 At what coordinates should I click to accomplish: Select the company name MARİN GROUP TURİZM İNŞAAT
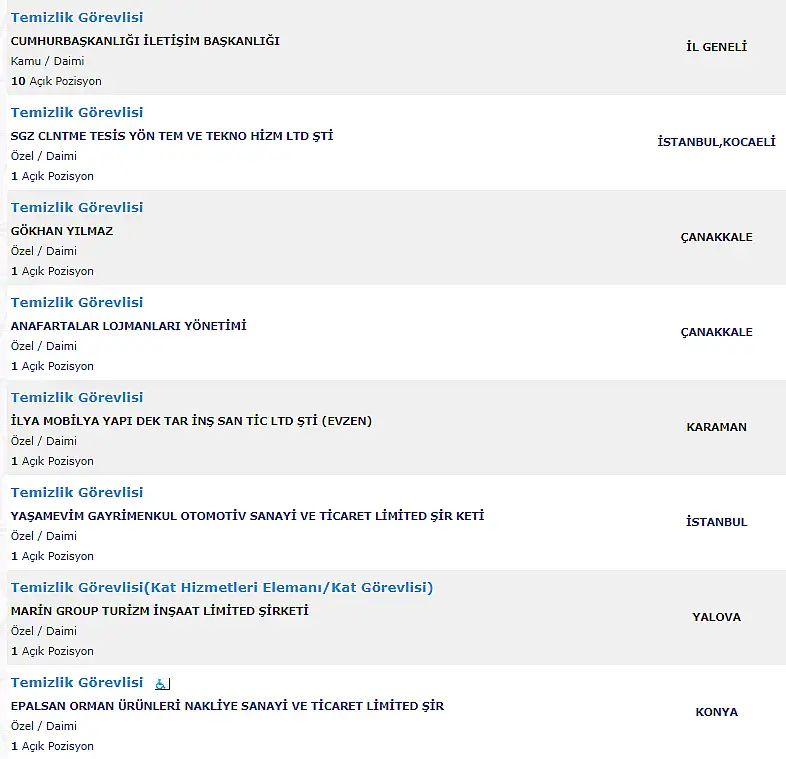pyautogui.click(x=159, y=611)
